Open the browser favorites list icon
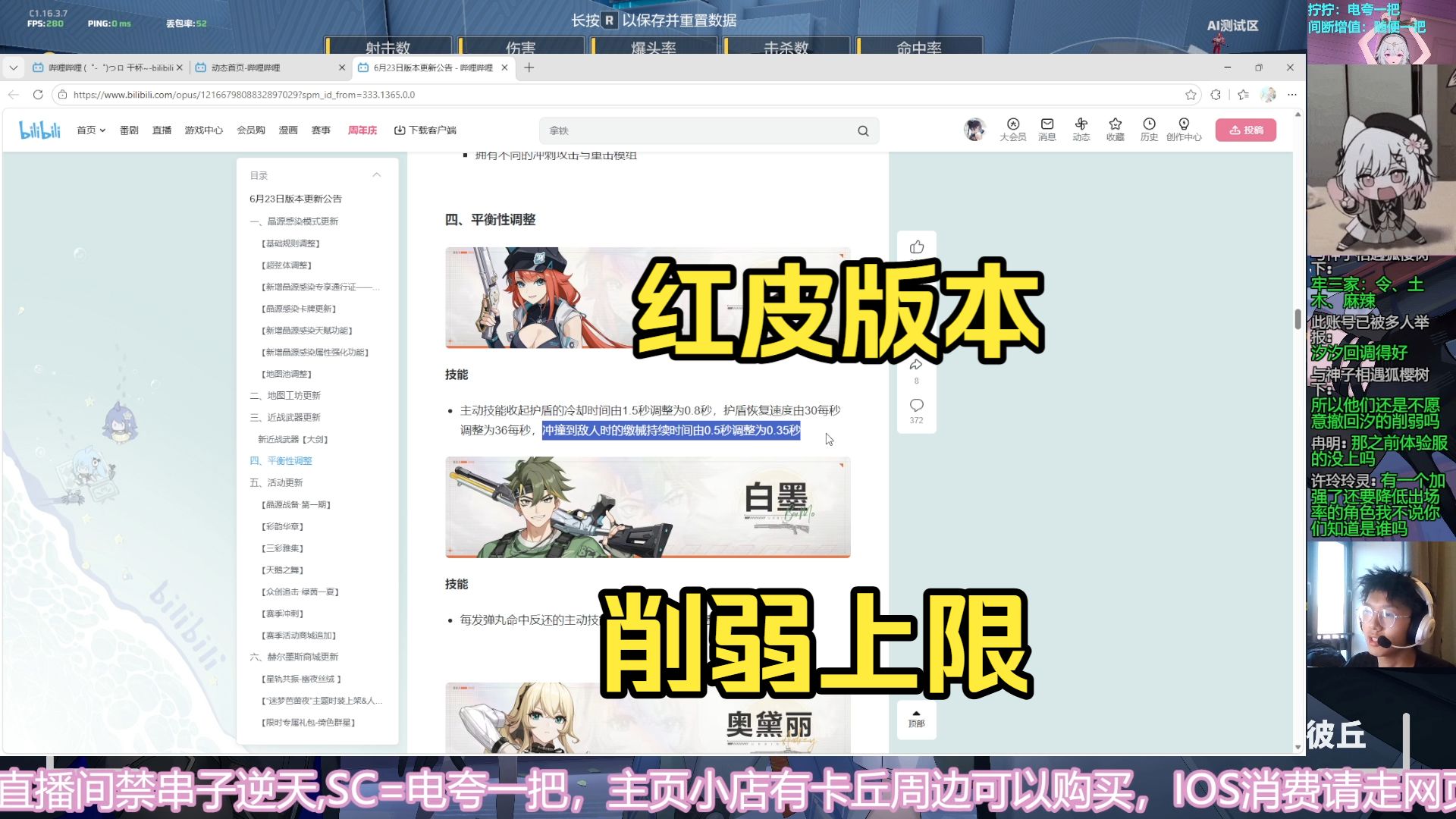The width and height of the screenshot is (1456, 819). coord(1243,95)
